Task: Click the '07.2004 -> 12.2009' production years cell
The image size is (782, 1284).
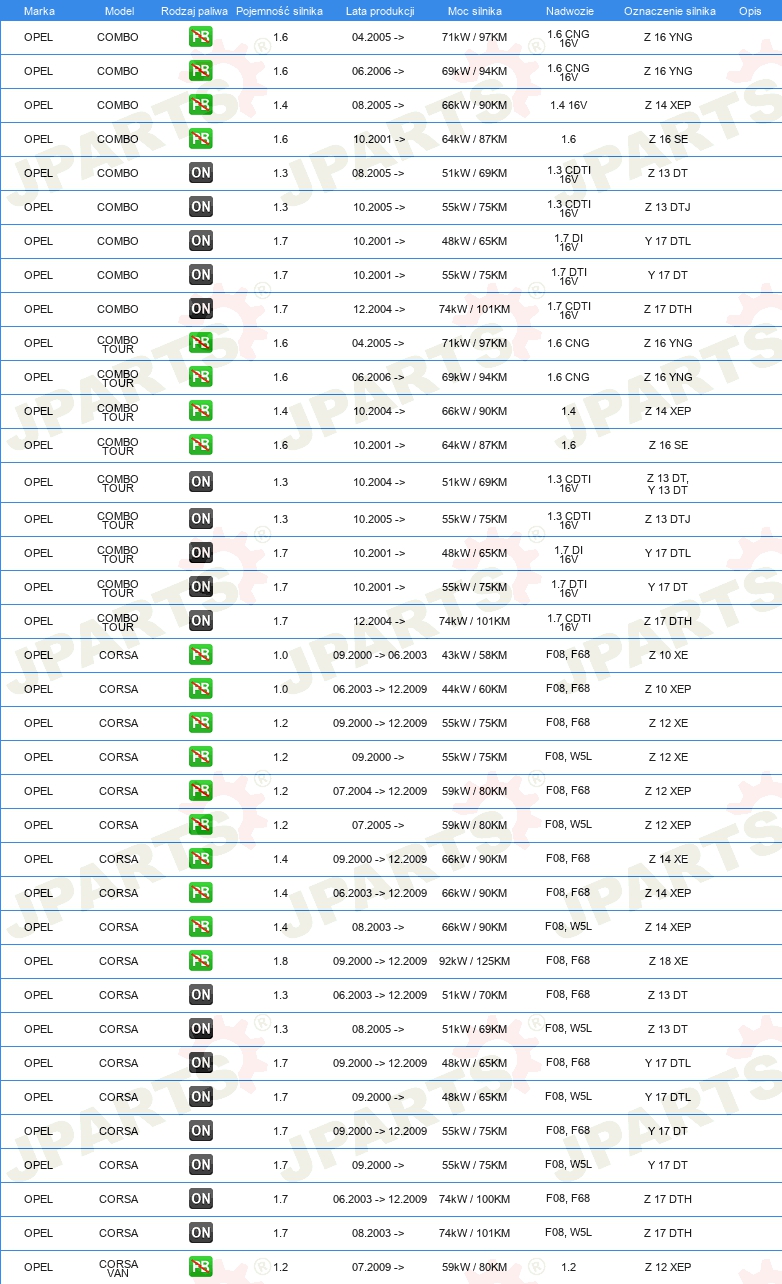Action: (x=380, y=791)
